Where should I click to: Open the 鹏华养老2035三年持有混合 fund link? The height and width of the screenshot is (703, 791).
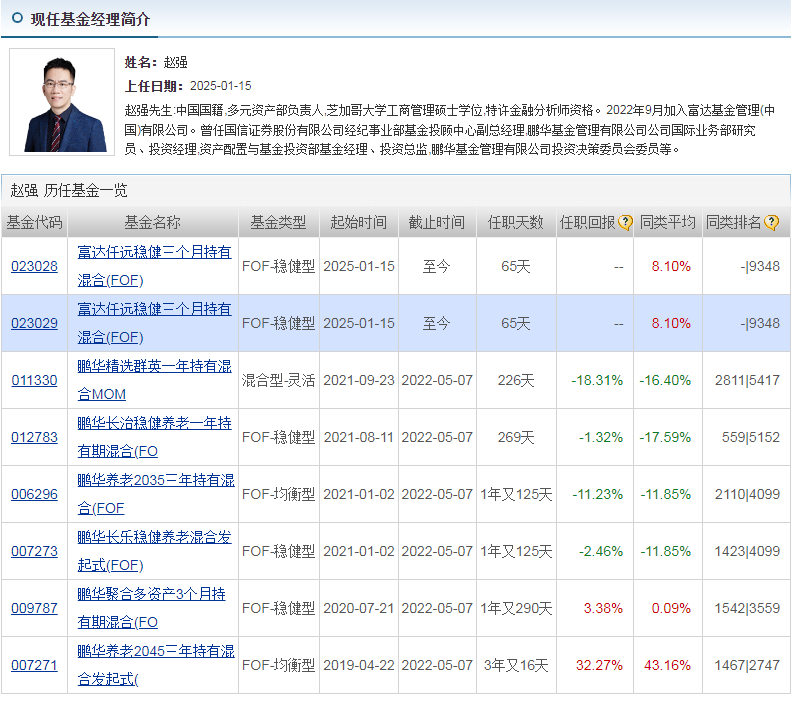[x=156, y=494]
